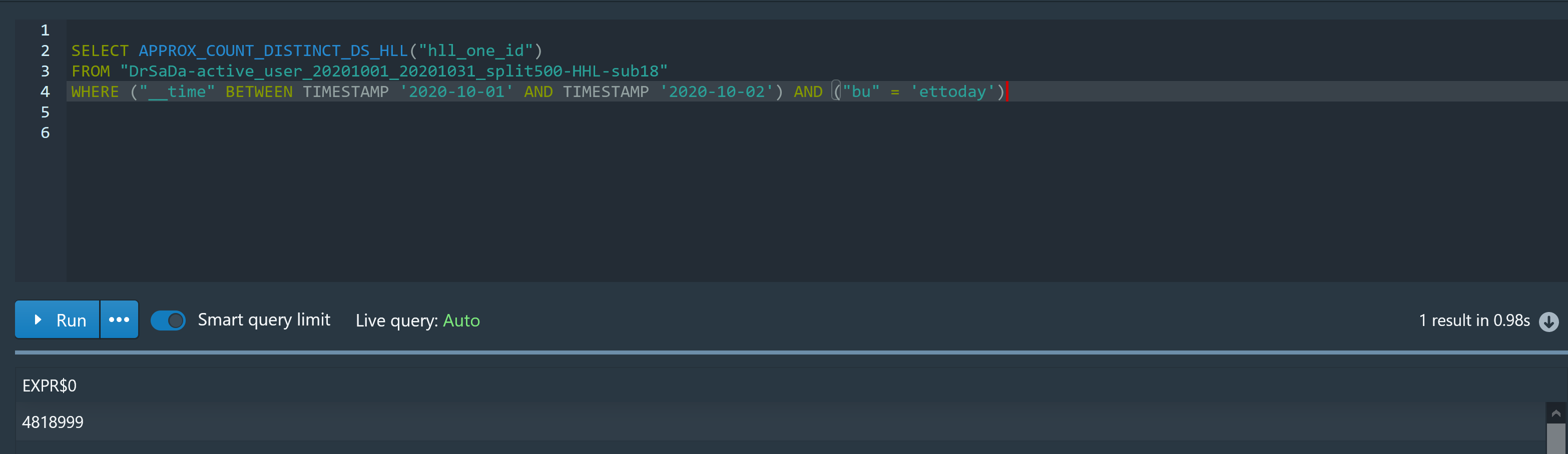This screenshot has height=454, width=1568.
Task: Click the APPROX_COUNT_DISTINCT_DS_HLL function name
Action: 273,50
